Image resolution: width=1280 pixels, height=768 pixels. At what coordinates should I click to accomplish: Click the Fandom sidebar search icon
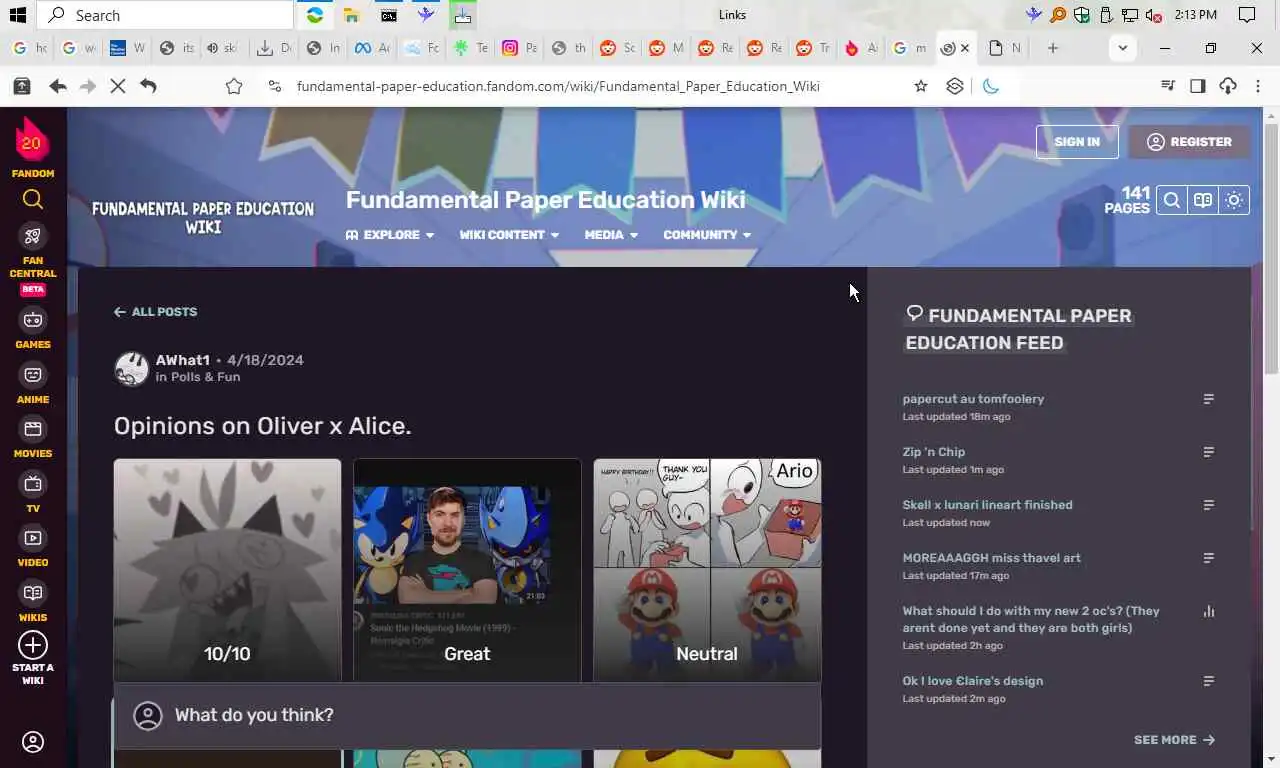[33, 200]
